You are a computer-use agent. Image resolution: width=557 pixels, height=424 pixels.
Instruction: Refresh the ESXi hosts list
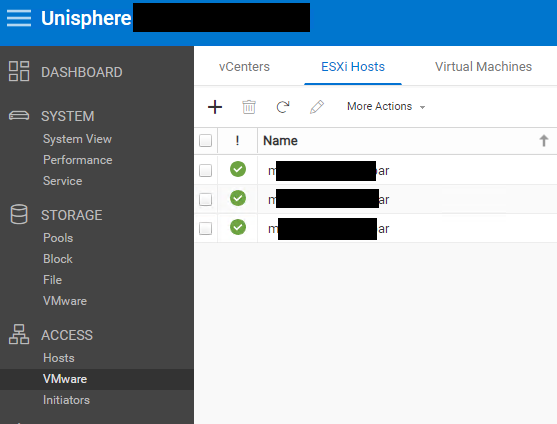pos(283,107)
